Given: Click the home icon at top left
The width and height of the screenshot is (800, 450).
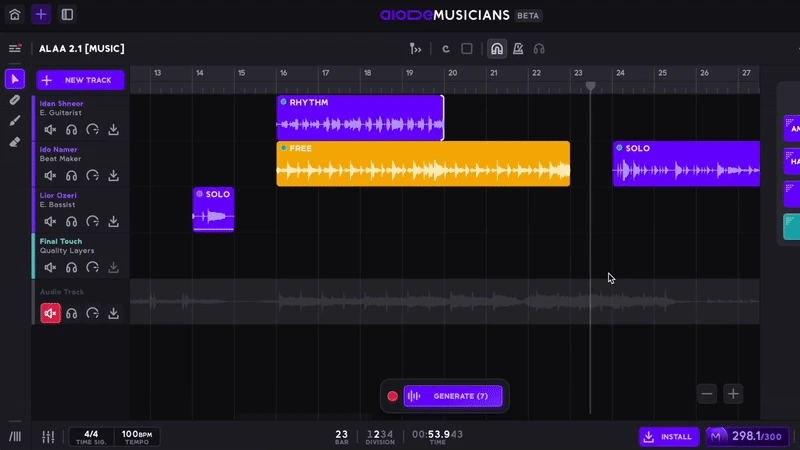Looking at the screenshot, I should [x=14, y=15].
